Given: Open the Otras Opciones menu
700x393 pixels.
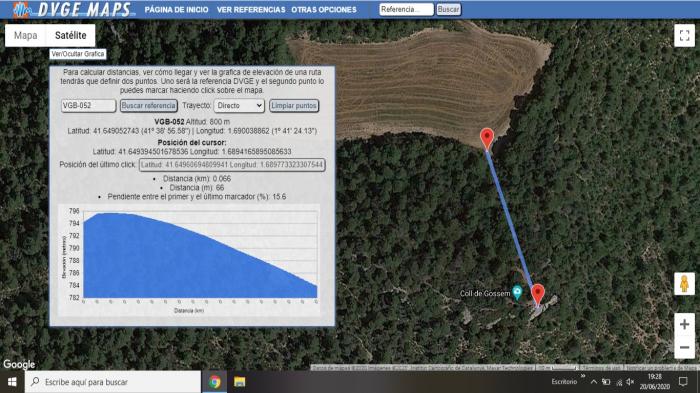Looking at the screenshot, I should pyautogui.click(x=324, y=9).
